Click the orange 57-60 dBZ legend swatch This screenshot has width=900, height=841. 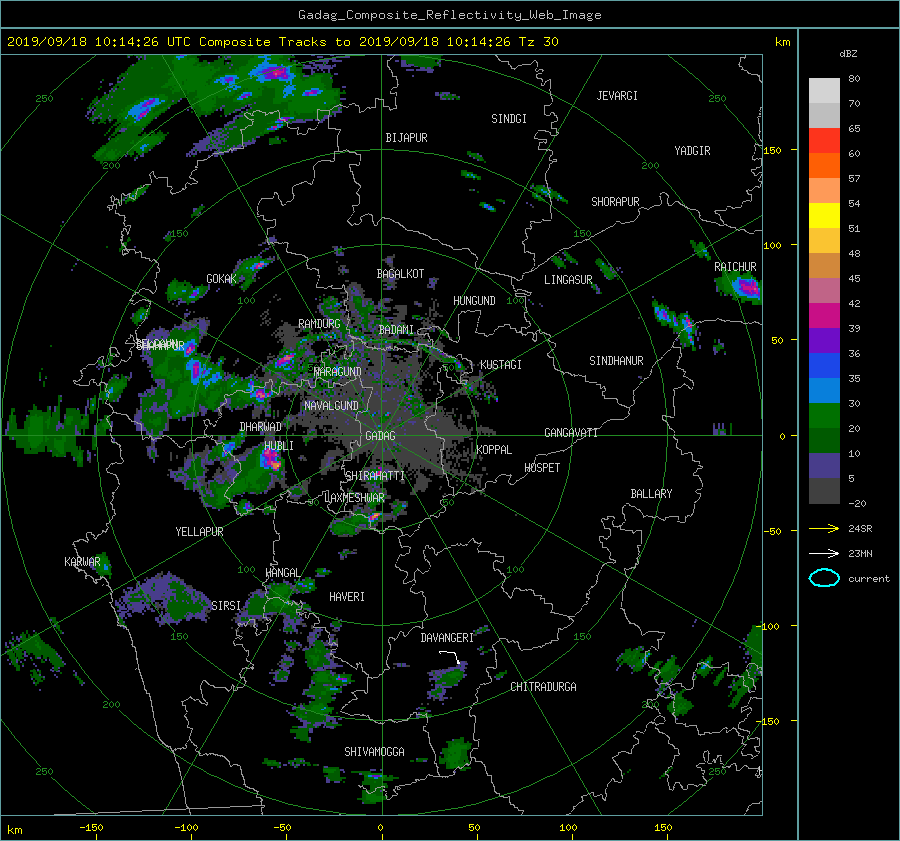pyautogui.click(x=824, y=165)
